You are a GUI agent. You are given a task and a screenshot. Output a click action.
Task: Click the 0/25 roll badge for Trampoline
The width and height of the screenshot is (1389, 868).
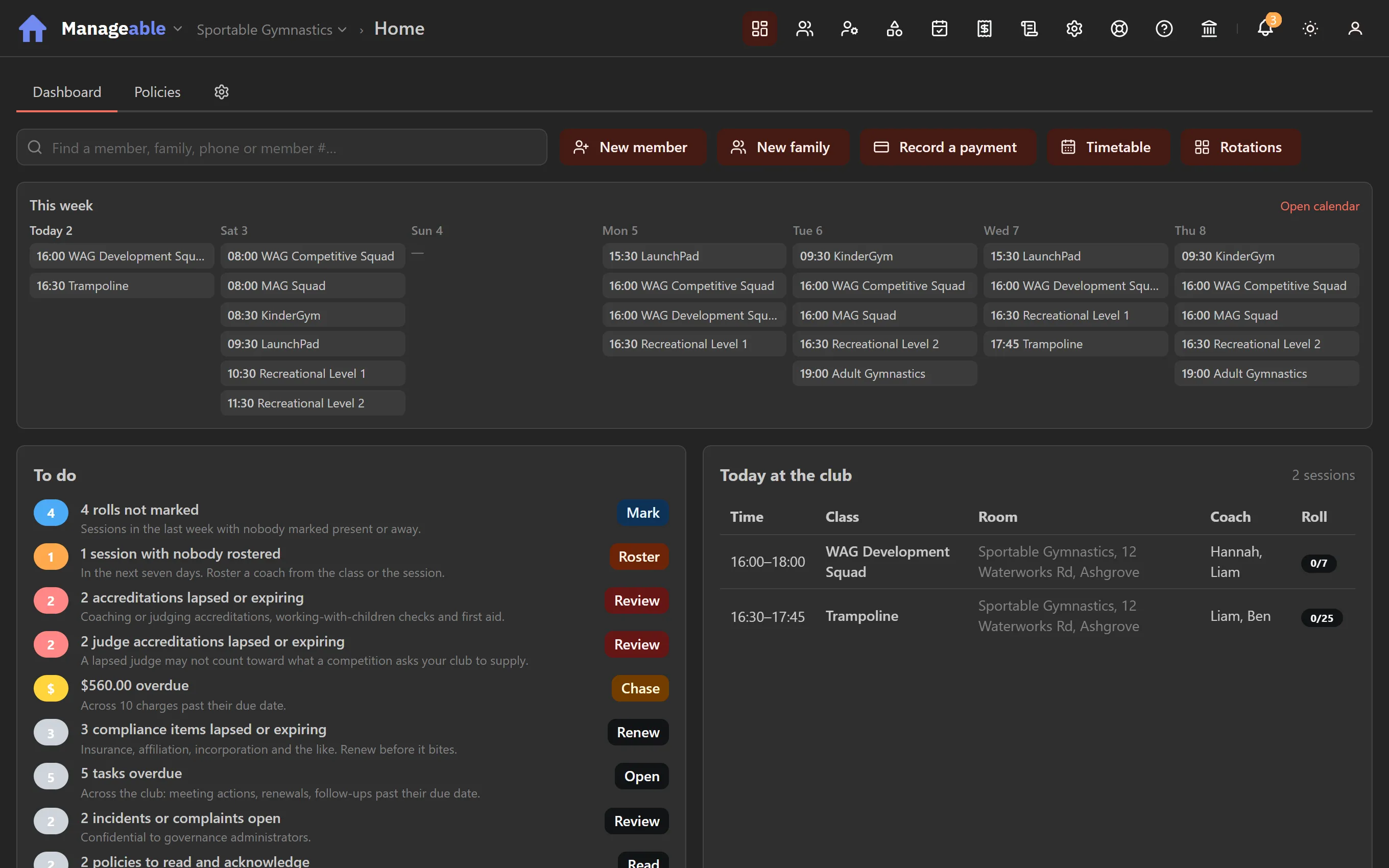1321,618
